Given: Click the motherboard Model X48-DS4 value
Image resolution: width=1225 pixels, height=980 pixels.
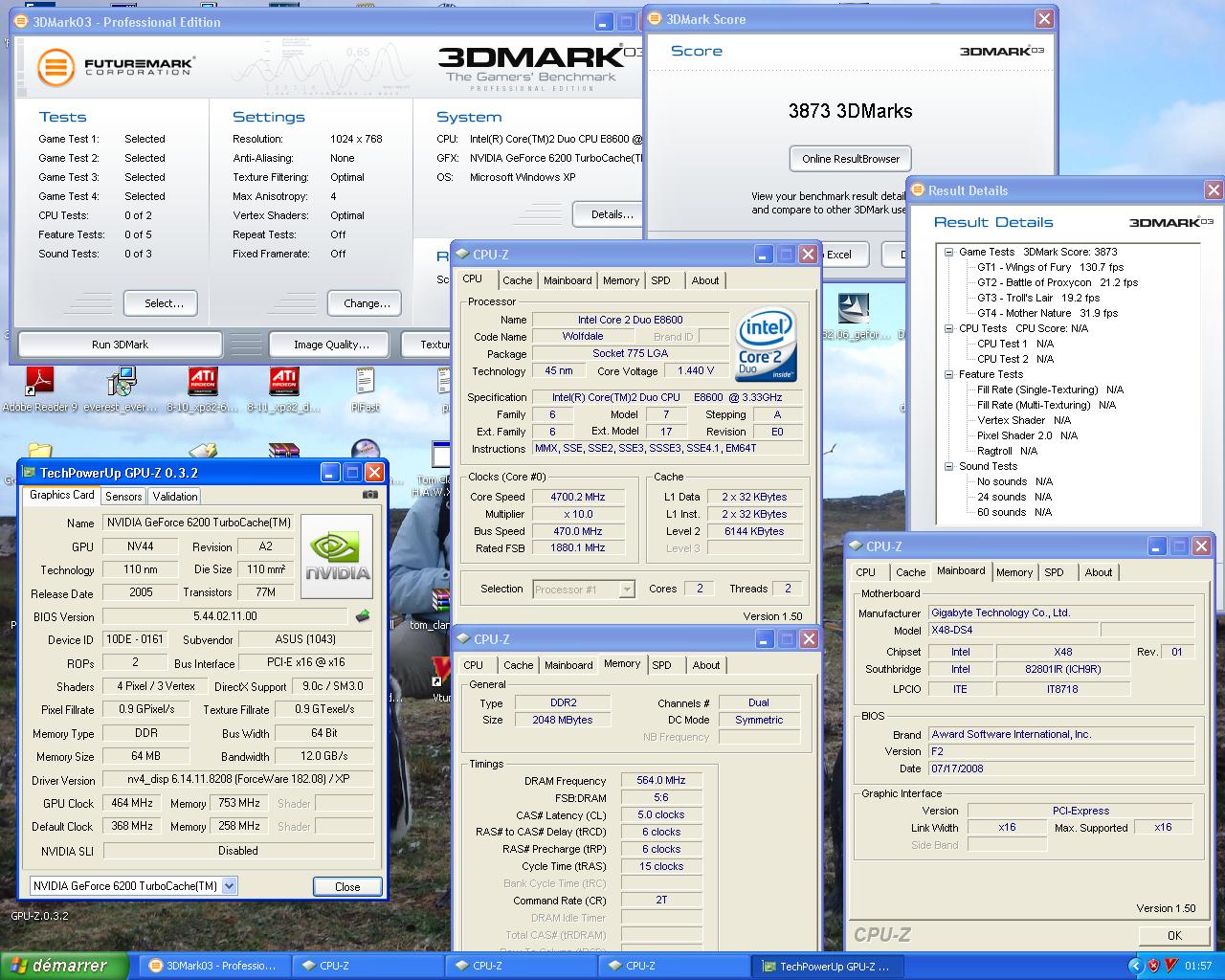Looking at the screenshot, I should click(x=1013, y=631).
